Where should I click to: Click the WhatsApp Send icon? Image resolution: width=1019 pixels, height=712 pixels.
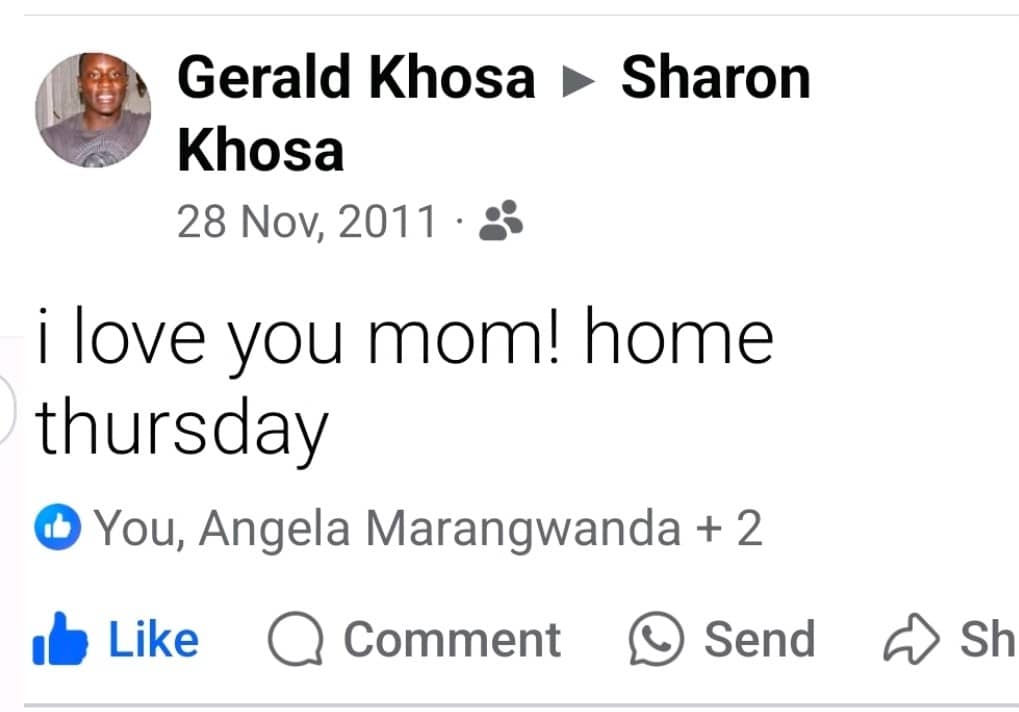pos(656,639)
